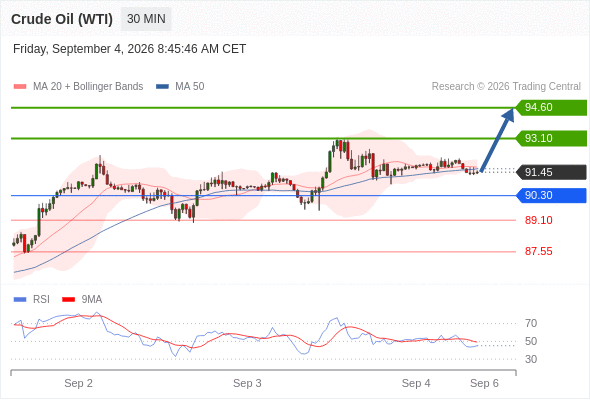Viewport: 590px width, 400px height.
Task: Click the green 93.10 resistance label
Action: click(551, 138)
